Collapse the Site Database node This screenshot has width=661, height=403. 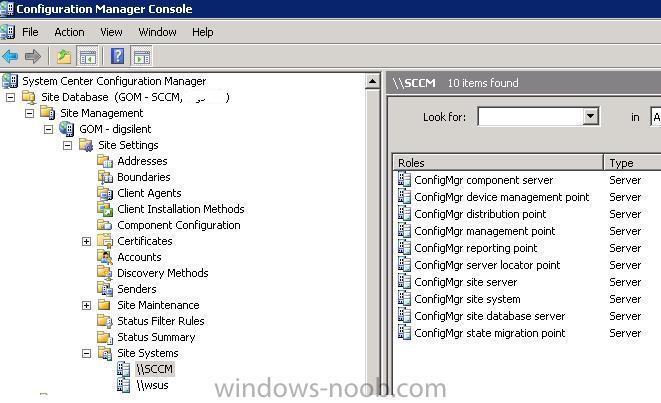pyautogui.click(x=11, y=97)
